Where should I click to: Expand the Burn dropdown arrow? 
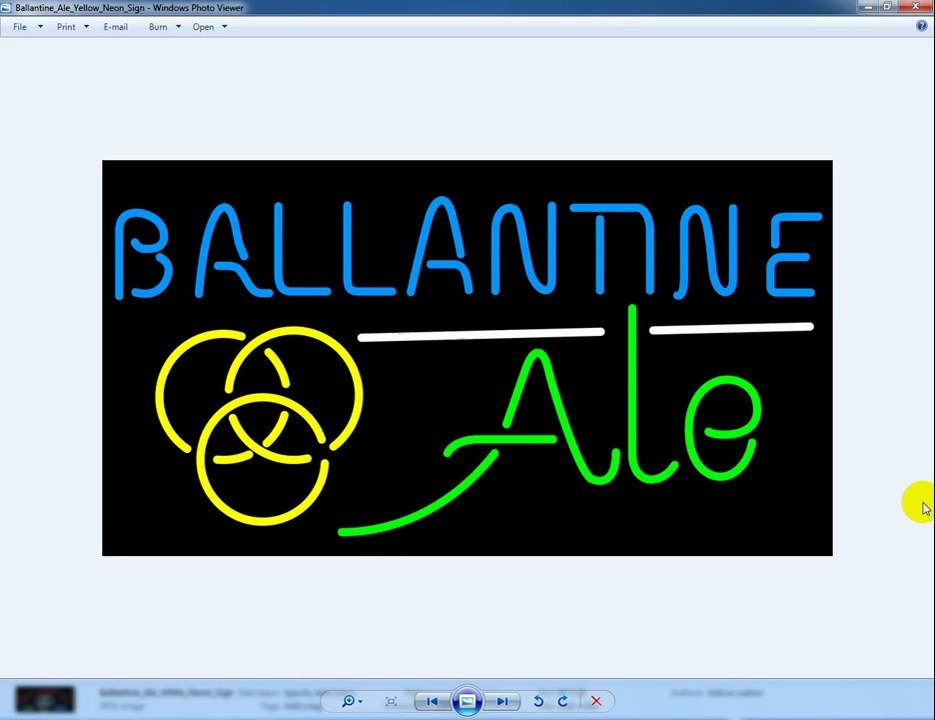tap(178, 27)
